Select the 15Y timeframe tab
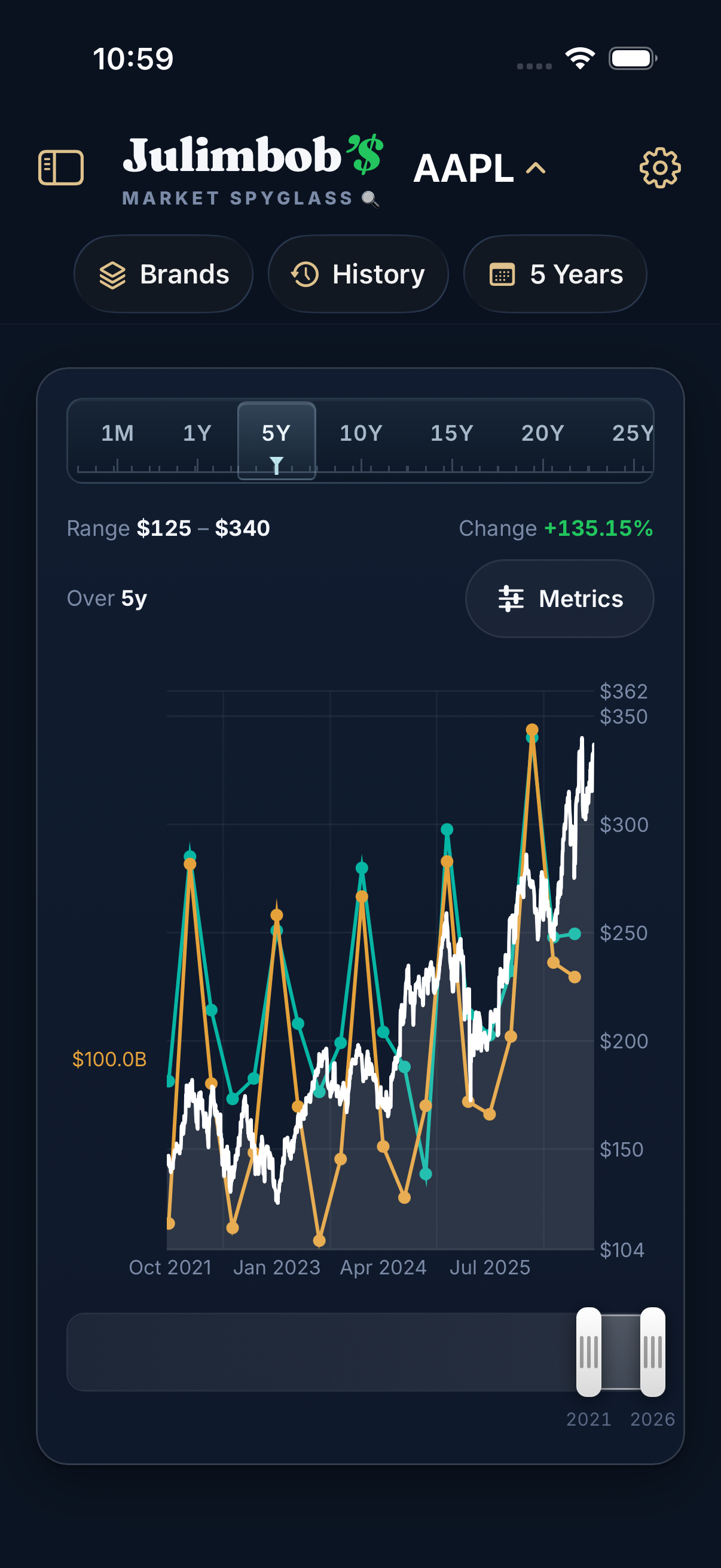The height and width of the screenshot is (1568, 721). click(451, 433)
